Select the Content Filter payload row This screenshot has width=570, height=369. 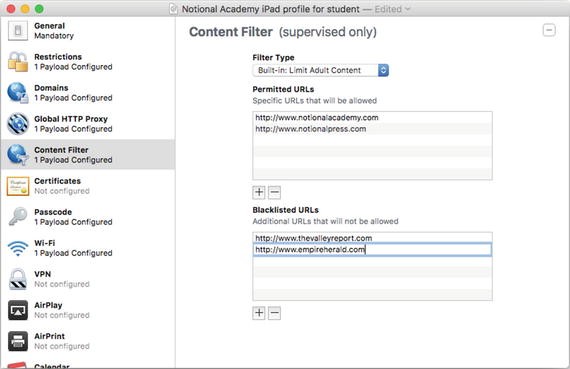[x=88, y=155]
